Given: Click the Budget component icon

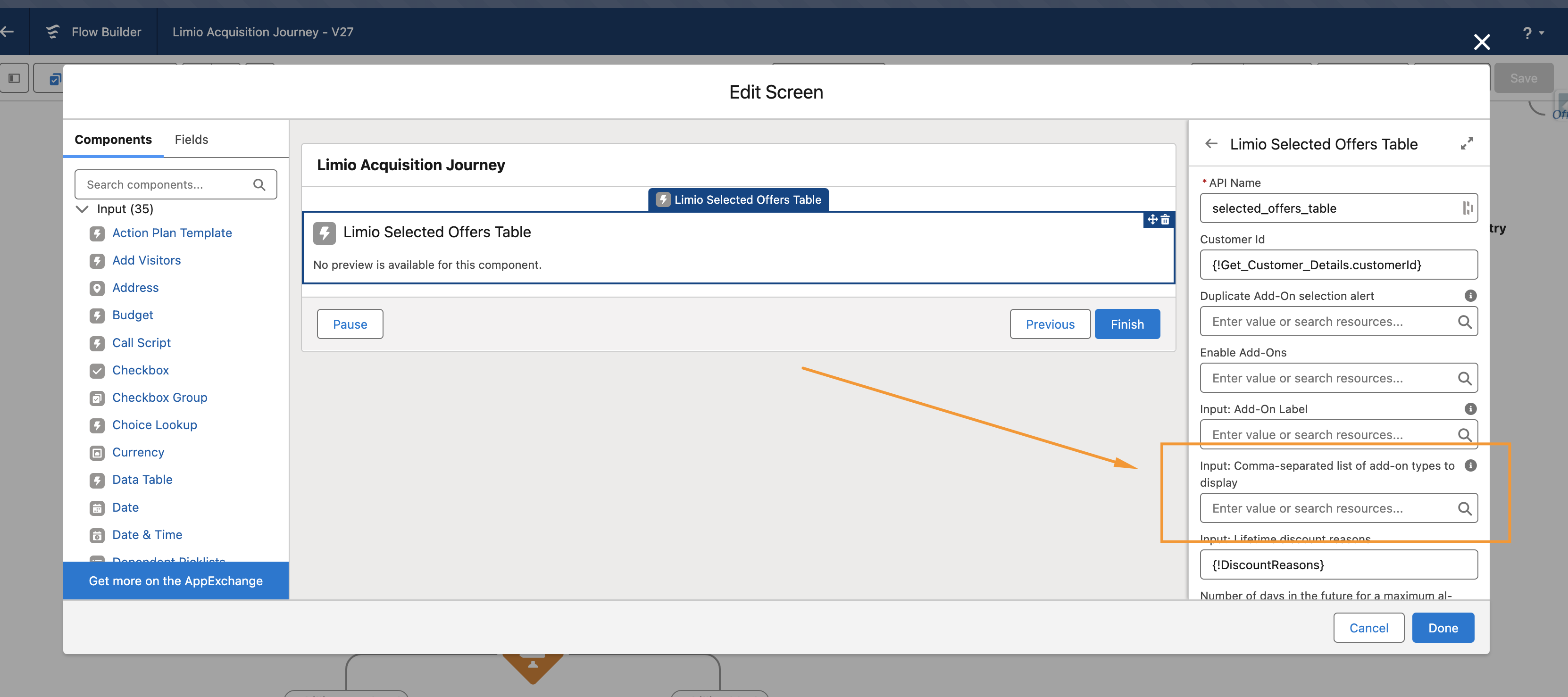Looking at the screenshot, I should [97, 315].
